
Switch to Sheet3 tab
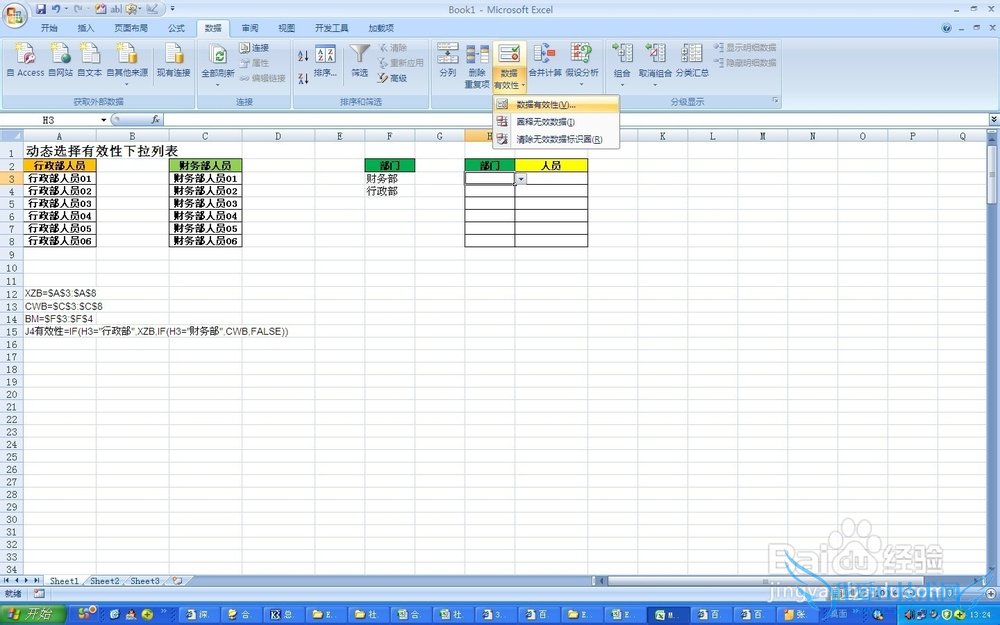pos(145,581)
